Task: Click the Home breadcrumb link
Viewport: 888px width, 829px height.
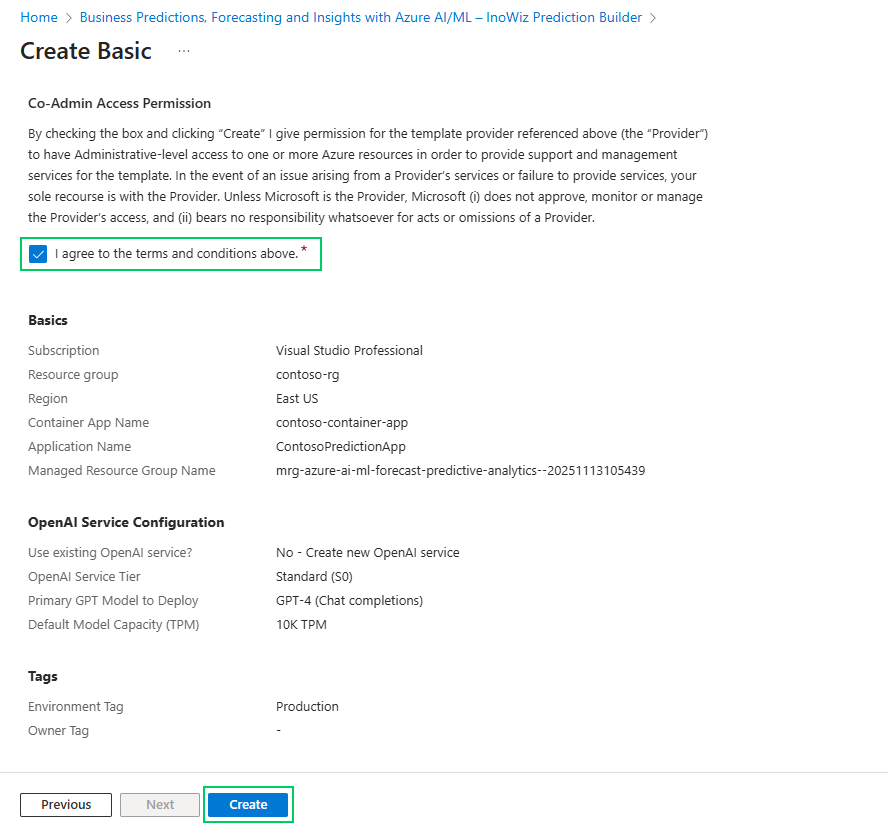Action: click(39, 17)
